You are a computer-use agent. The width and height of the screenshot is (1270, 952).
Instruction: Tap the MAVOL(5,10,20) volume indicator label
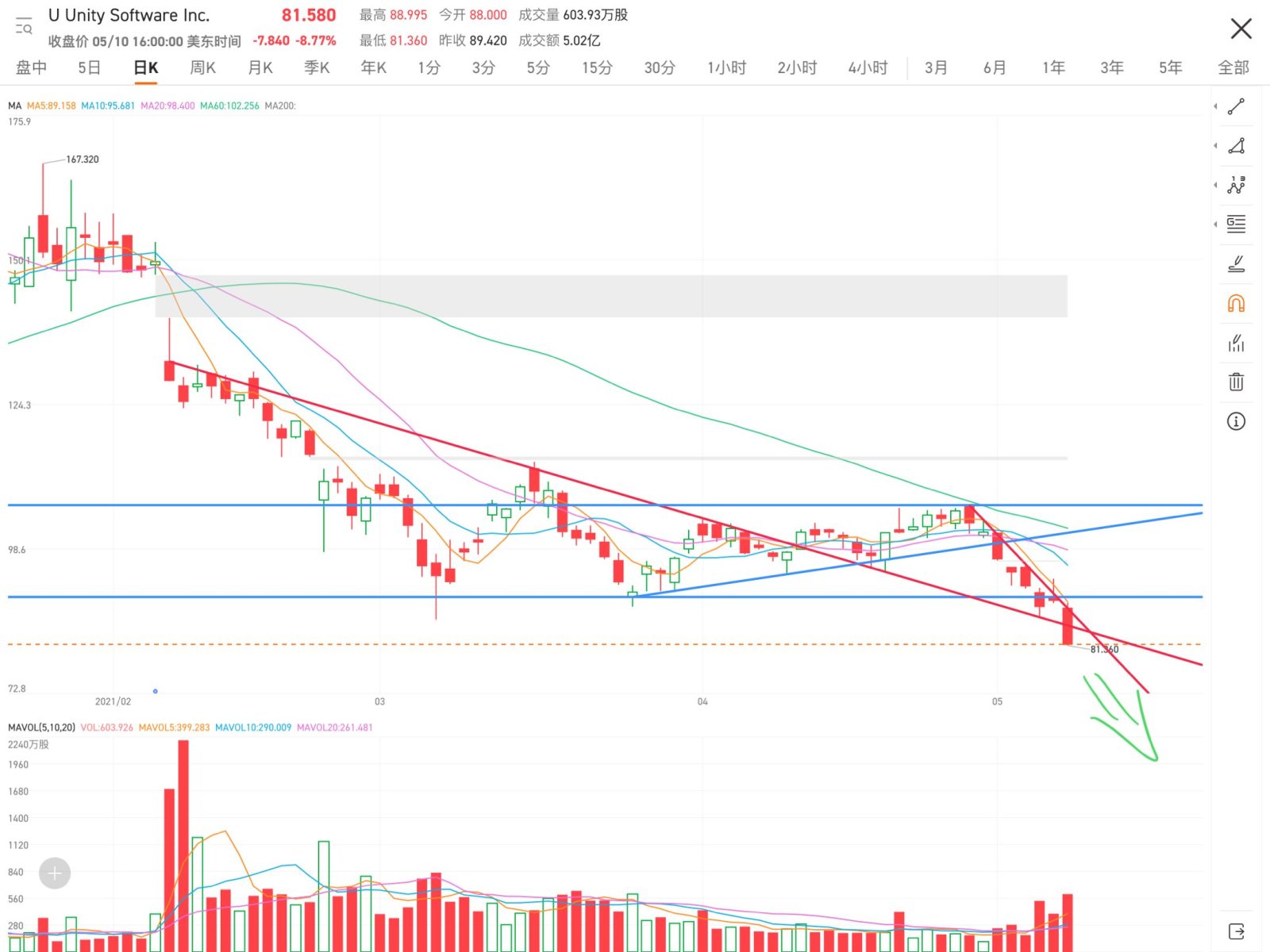pos(41,727)
